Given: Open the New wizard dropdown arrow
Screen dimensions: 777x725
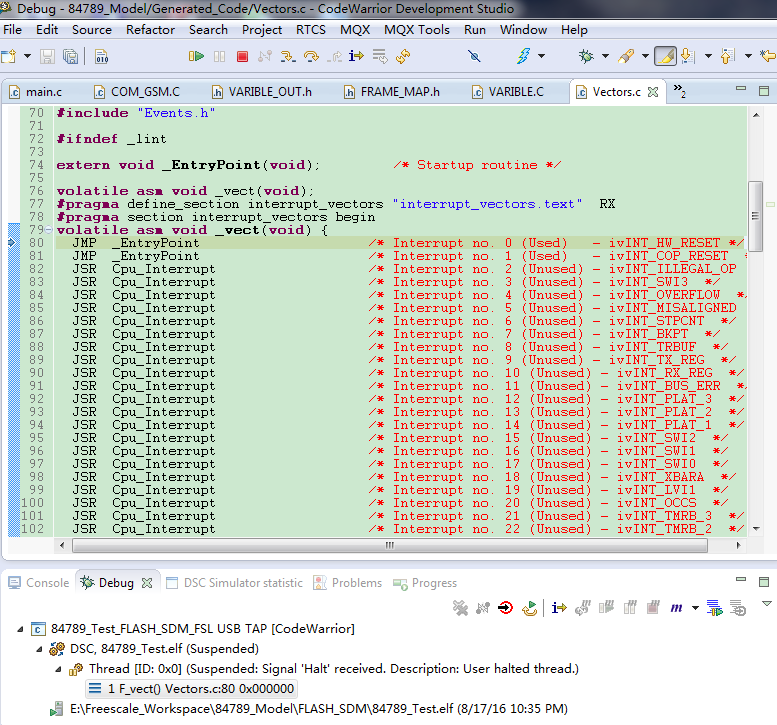Looking at the screenshot, I should pyautogui.click(x=27, y=56).
